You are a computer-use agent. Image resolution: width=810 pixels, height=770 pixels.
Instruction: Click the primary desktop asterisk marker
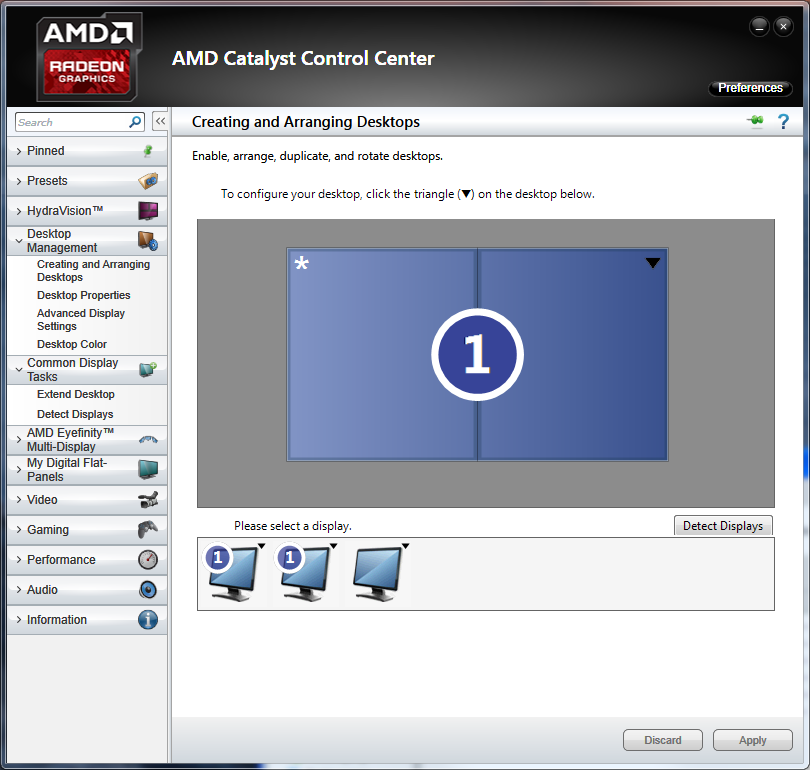tap(301, 263)
